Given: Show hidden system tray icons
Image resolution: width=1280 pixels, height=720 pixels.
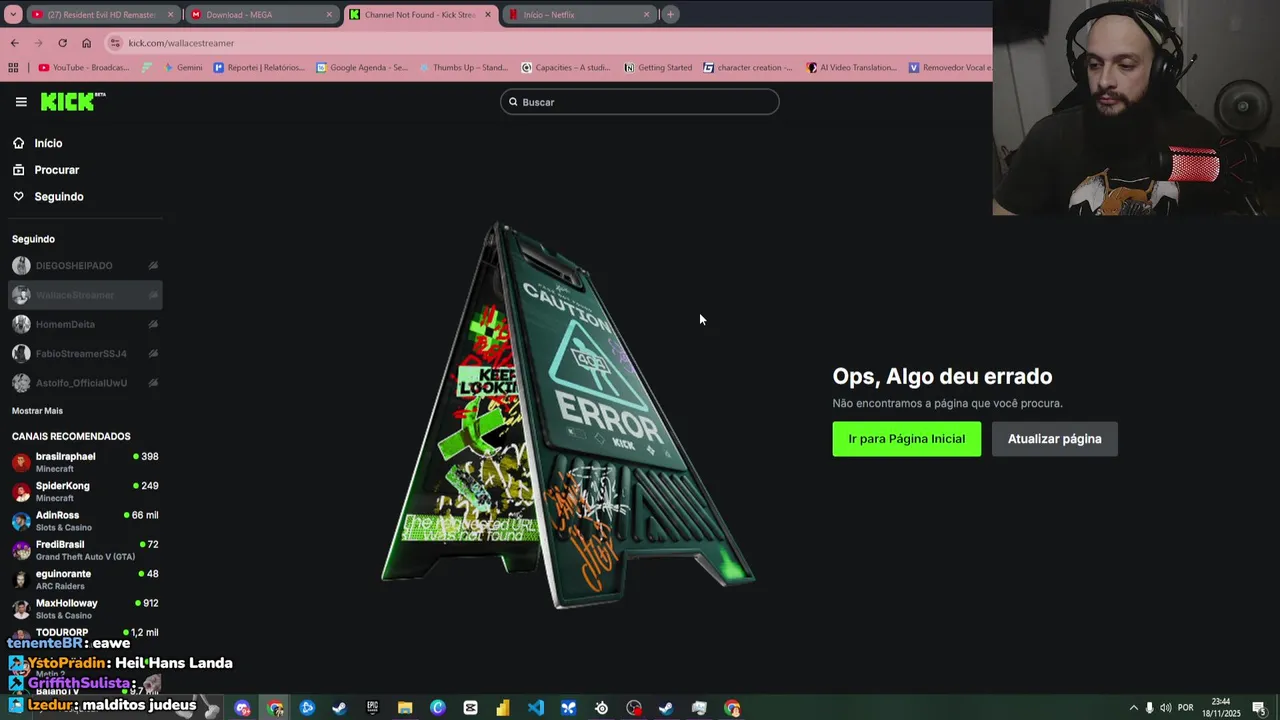Looking at the screenshot, I should (1133, 708).
